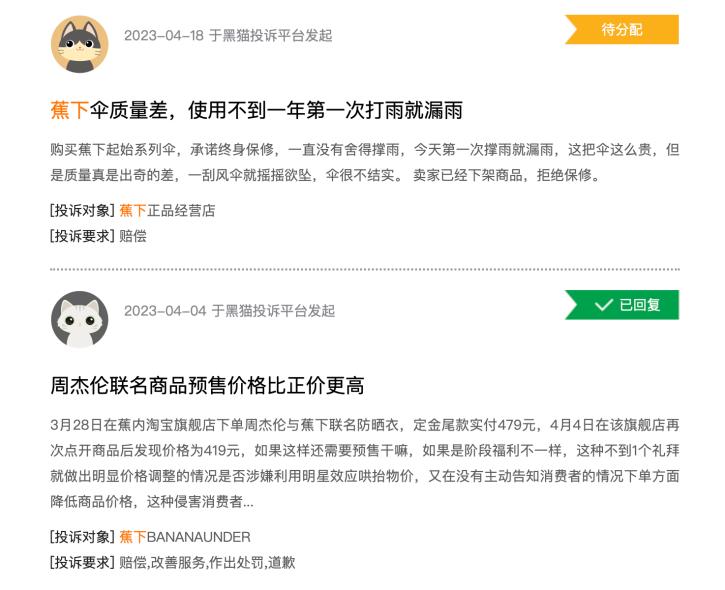Viewport: 725px width, 590px height.
Task: Click the gray tabby cat avatar
Action: pyautogui.click(x=80, y=44)
